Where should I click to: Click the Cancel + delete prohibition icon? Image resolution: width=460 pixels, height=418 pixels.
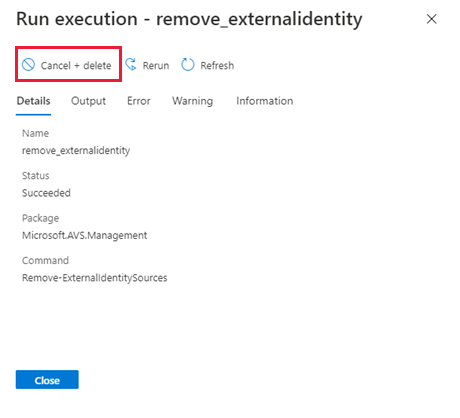28,65
